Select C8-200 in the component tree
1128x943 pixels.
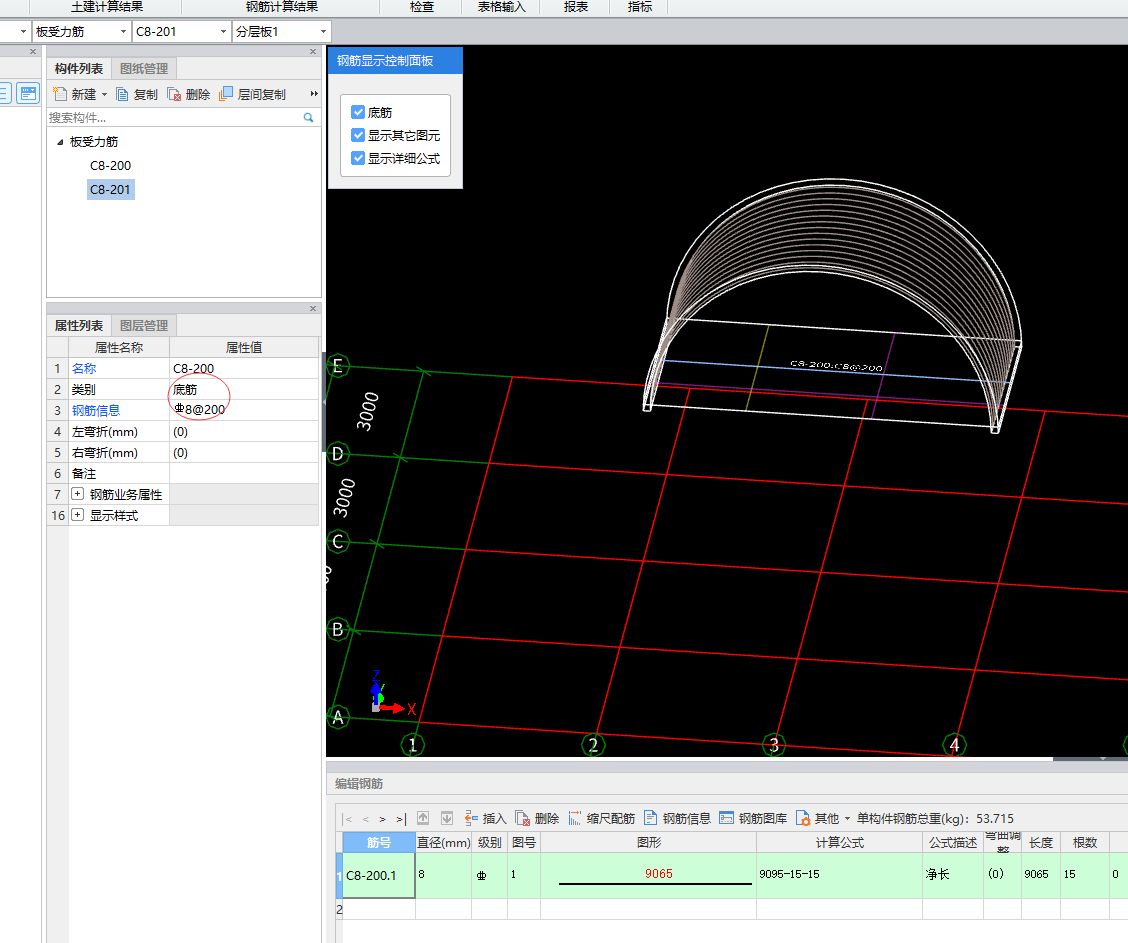(x=110, y=165)
